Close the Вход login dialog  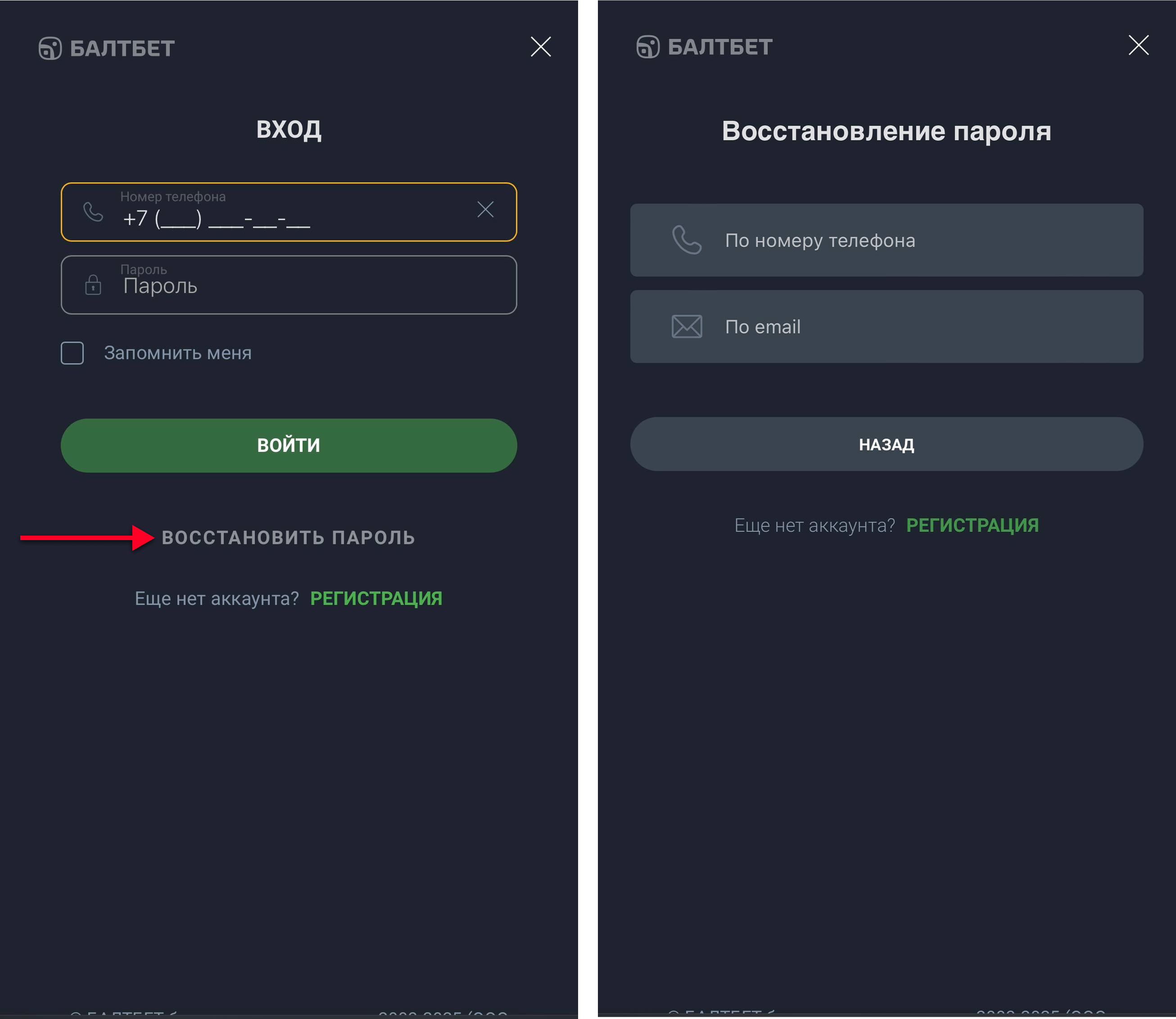540,47
